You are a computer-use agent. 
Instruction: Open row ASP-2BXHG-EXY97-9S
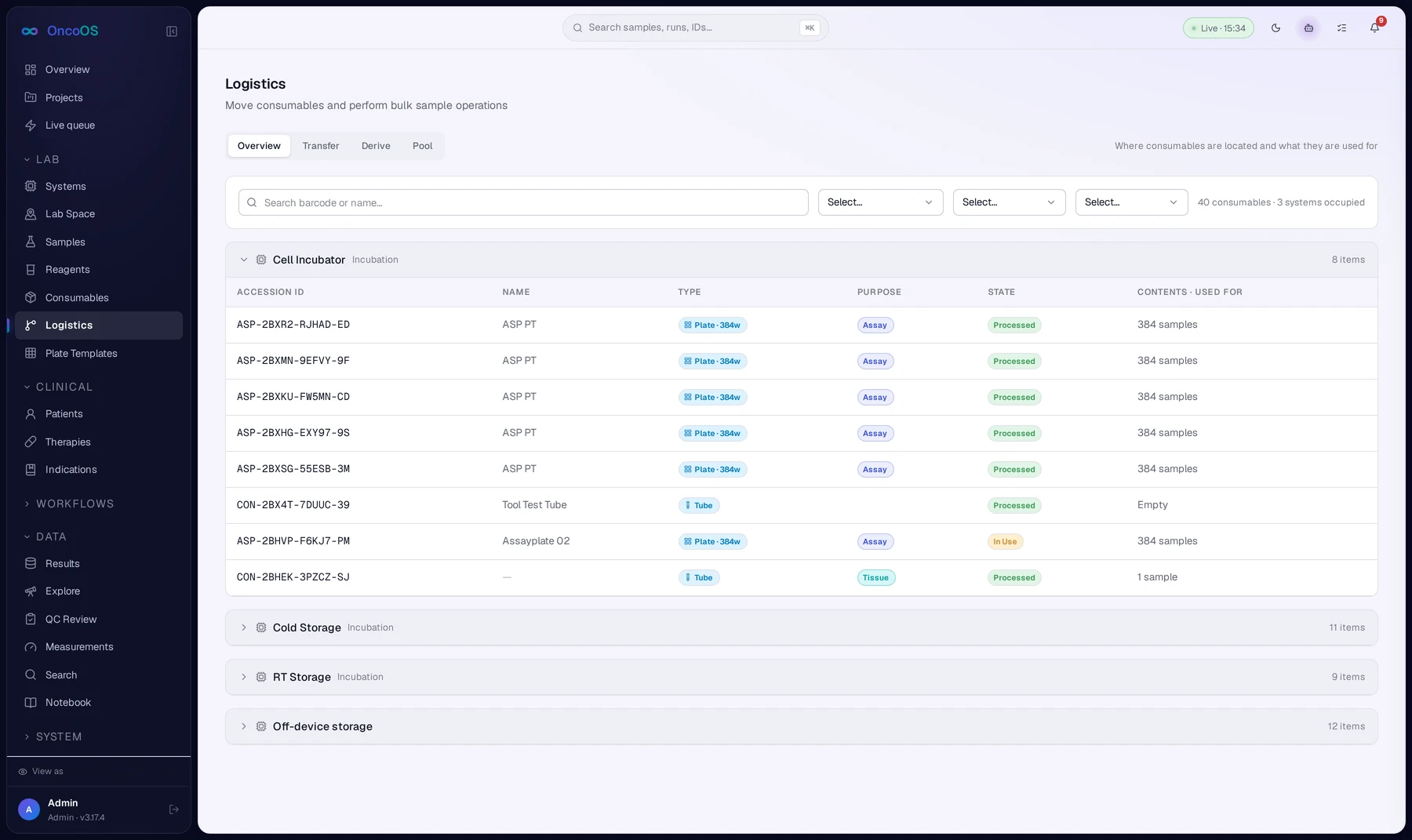(801, 433)
